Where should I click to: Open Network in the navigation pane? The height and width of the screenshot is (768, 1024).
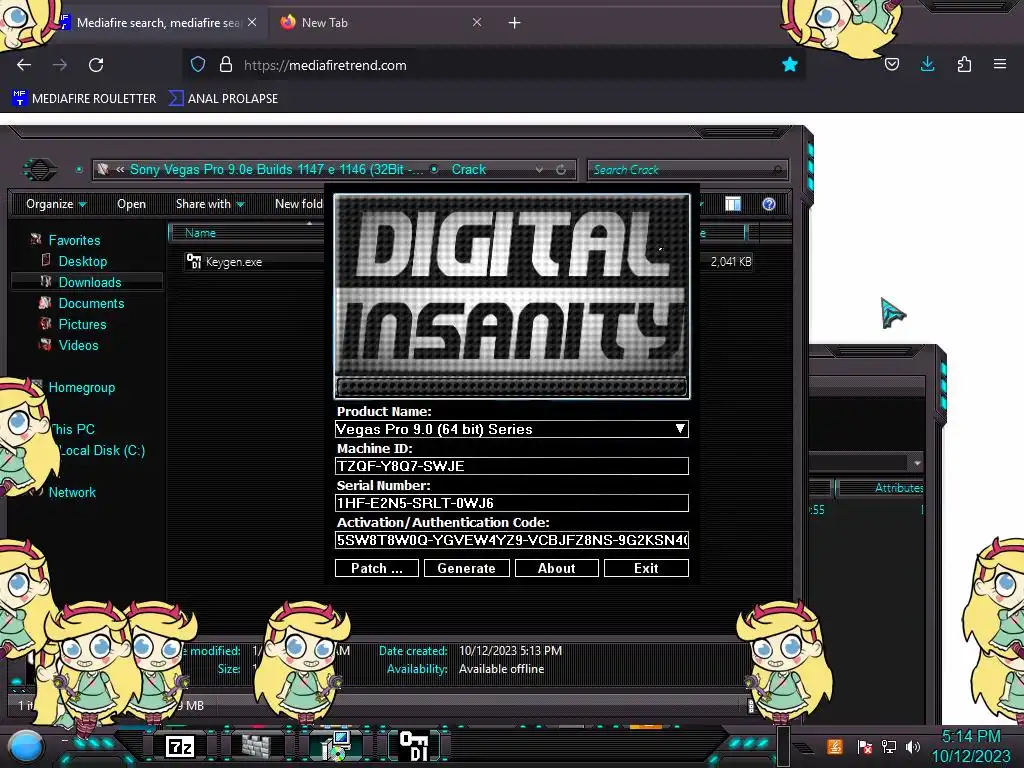pyautogui.click(x=72, y=492)
